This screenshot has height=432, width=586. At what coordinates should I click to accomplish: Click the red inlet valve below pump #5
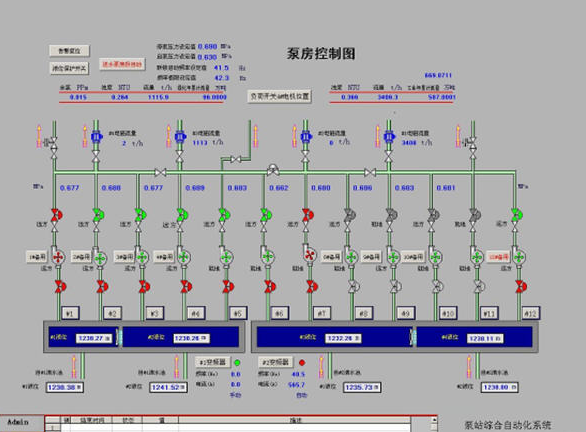228,287
